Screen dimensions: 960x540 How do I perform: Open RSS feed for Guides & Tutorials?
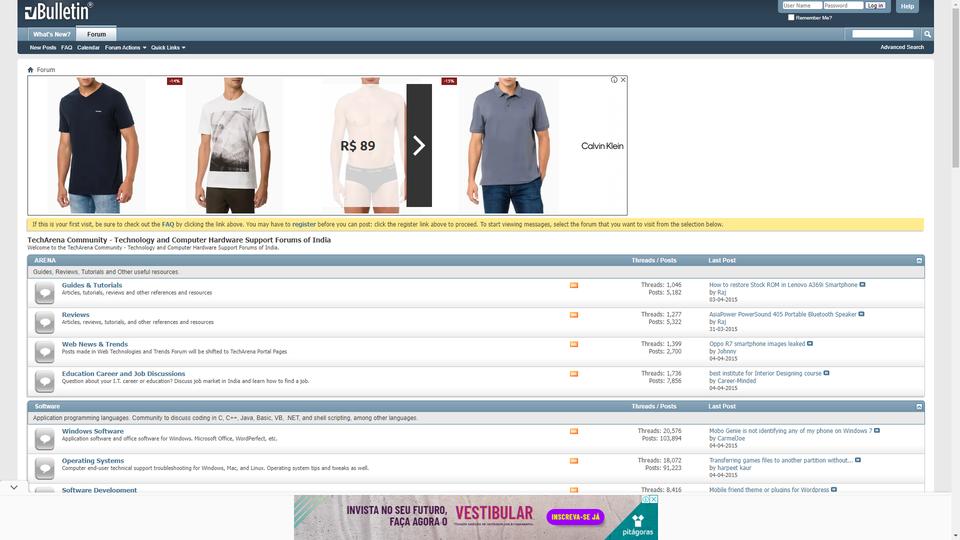(574, 285)
